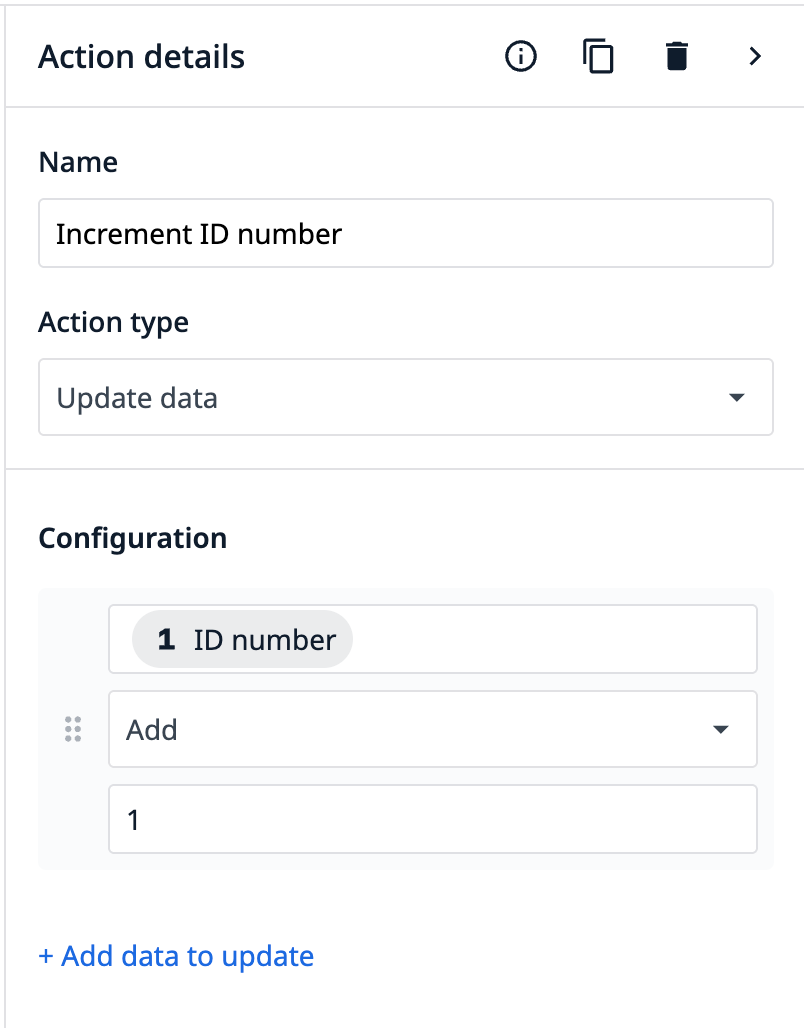Click the Name label above the text field
Image resolution: width=804 pixels, height=1028 pixels.
[x=77, y=161]
